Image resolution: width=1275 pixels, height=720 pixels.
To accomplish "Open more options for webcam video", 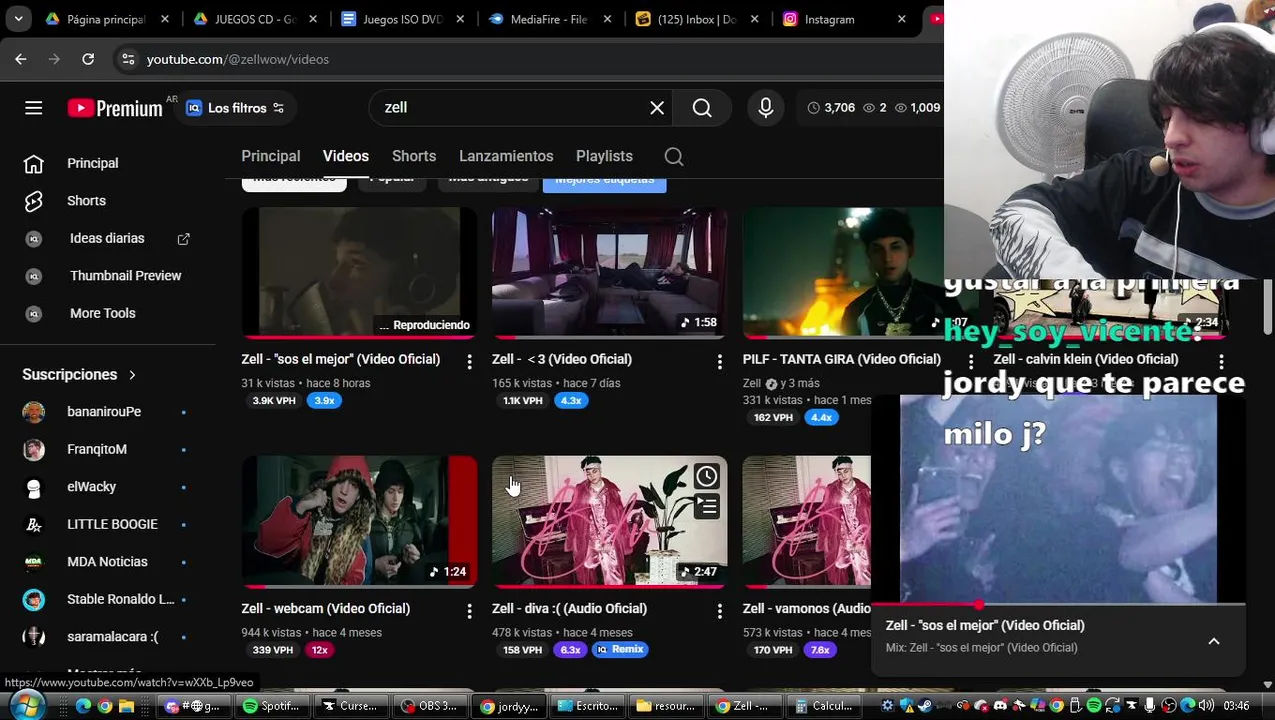I will click(469, 611).
